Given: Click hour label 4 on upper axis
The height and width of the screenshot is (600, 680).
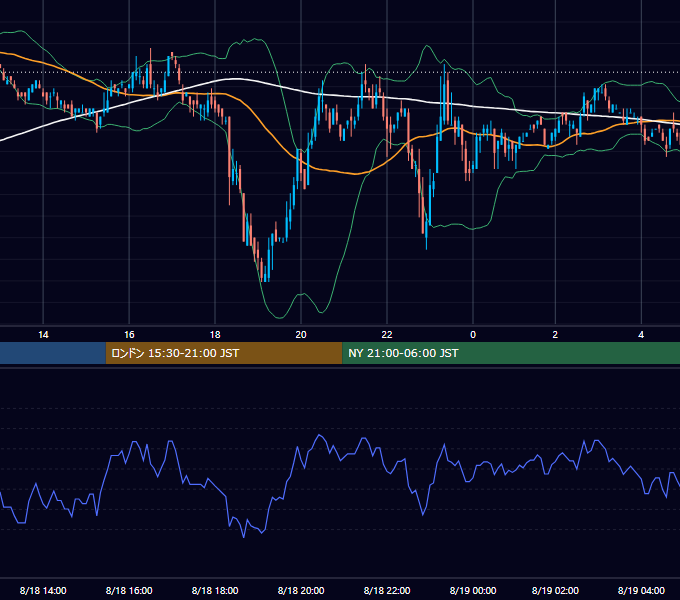Looking at the screenshot, I should (641, 335).
